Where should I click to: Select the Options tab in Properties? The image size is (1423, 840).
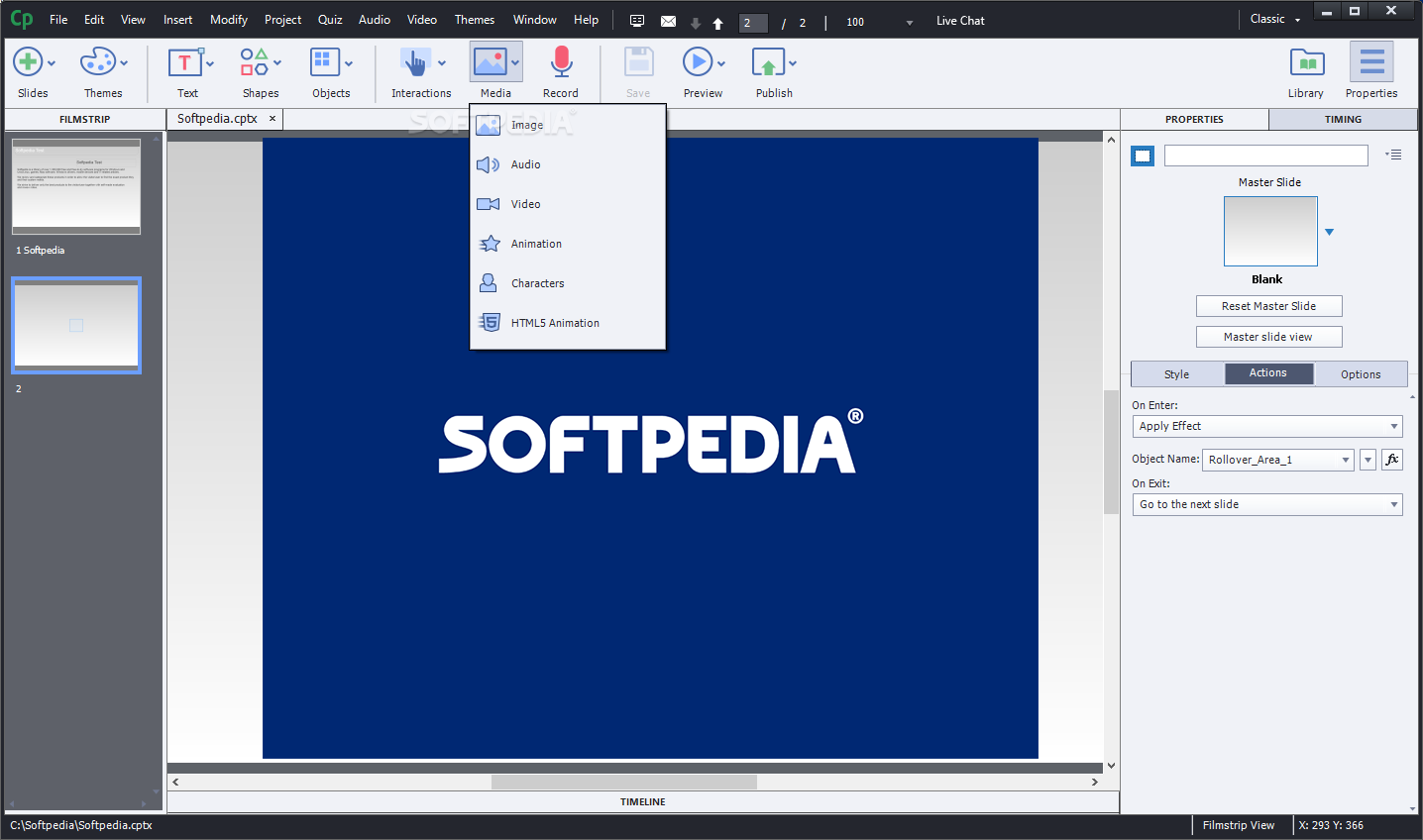[x=1361, y=374]
